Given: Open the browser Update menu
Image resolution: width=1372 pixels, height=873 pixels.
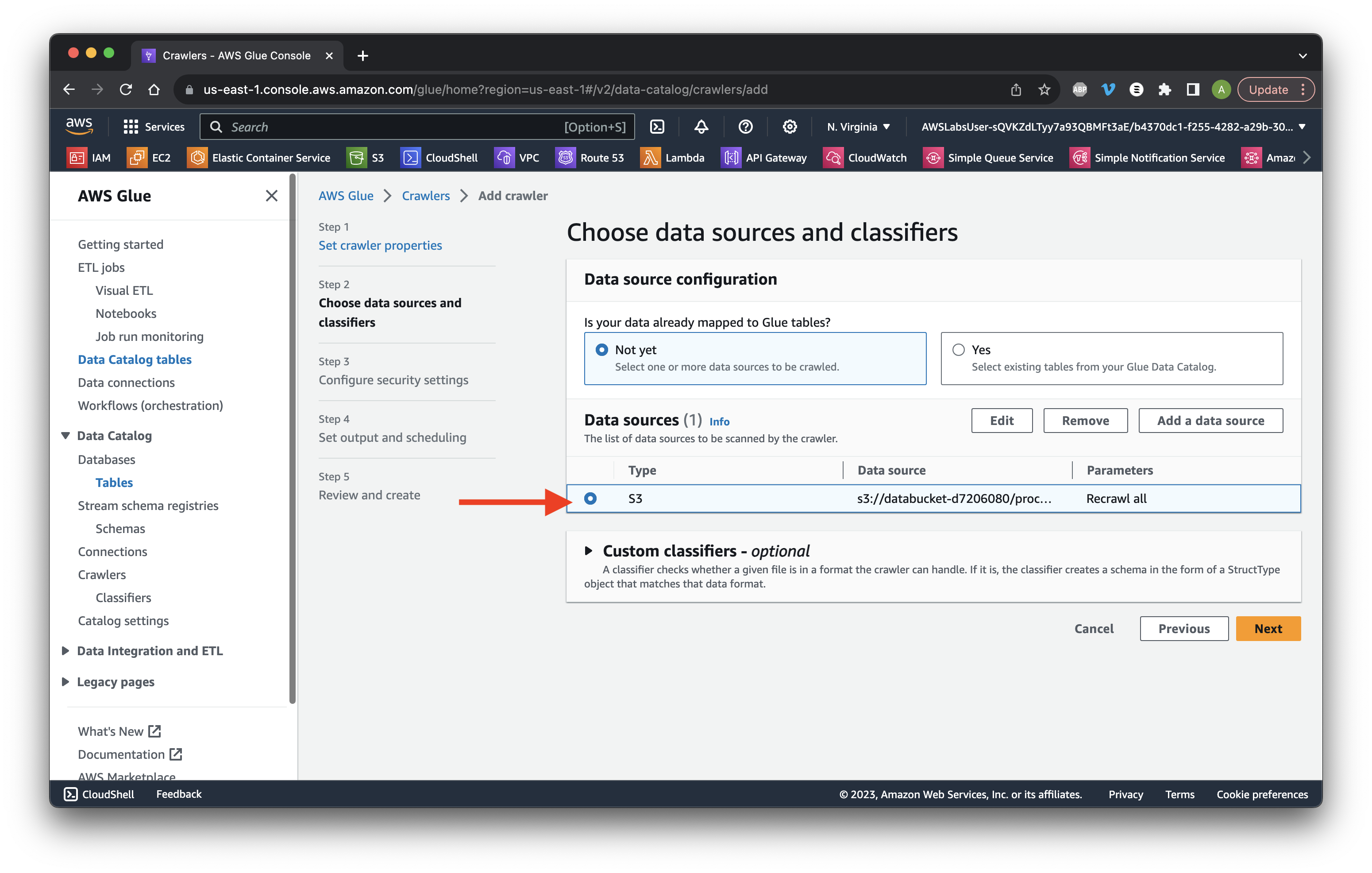Looking at the screenshot, I should 1276,89.
